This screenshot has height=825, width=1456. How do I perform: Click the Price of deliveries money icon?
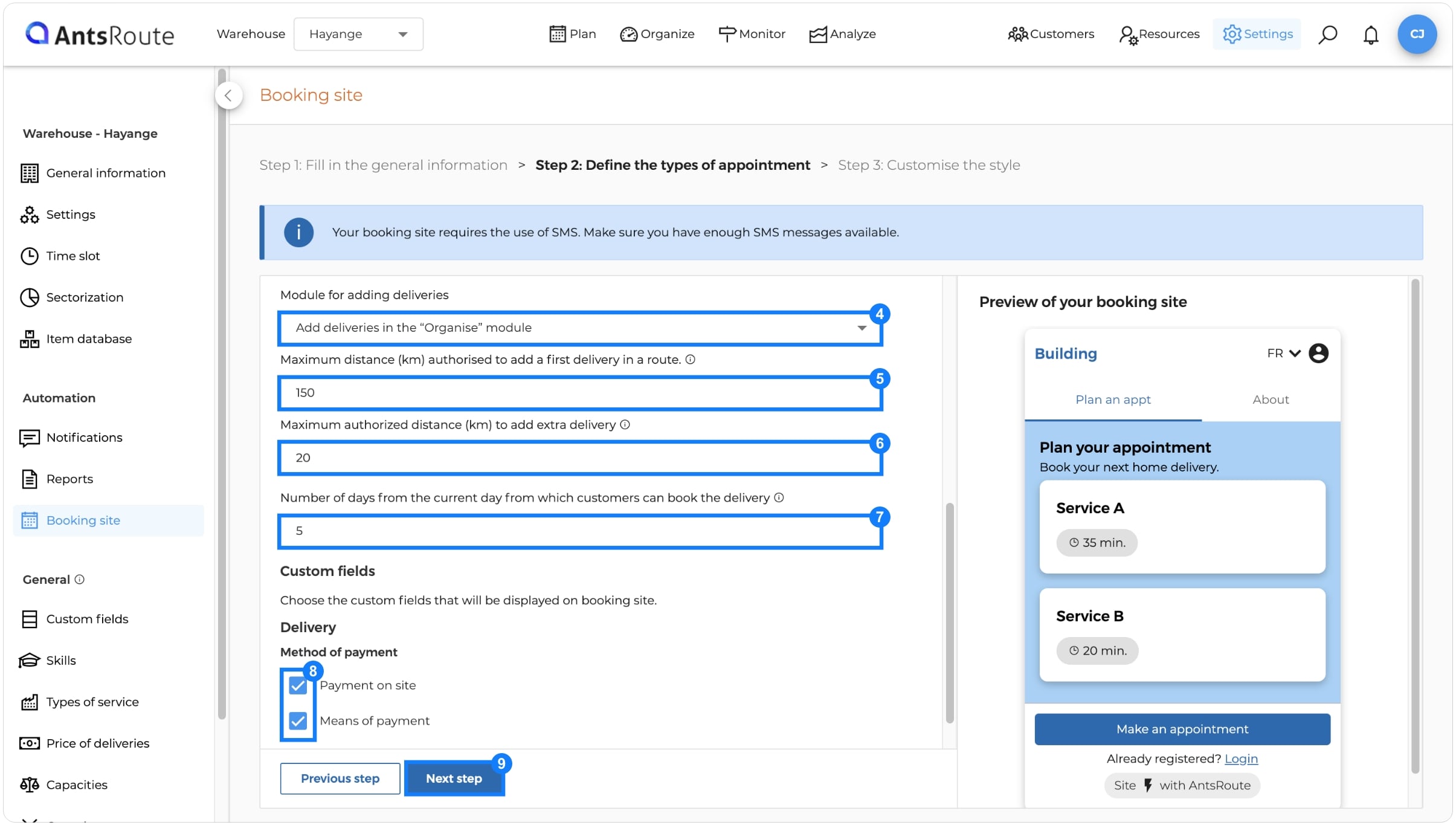29,743
